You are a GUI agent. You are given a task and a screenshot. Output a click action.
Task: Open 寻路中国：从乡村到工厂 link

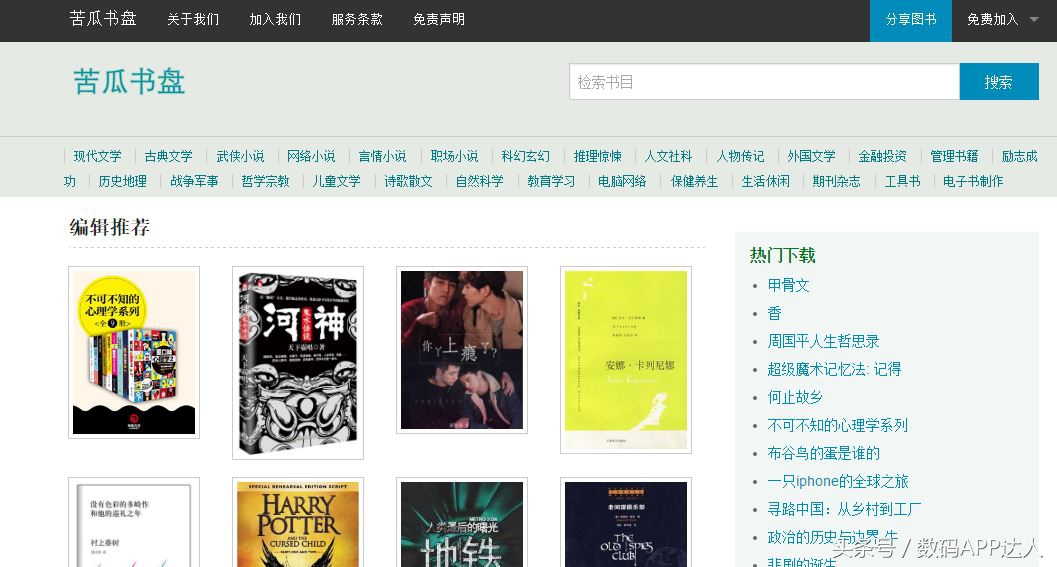pyautogui.click(x=844, y=509)
